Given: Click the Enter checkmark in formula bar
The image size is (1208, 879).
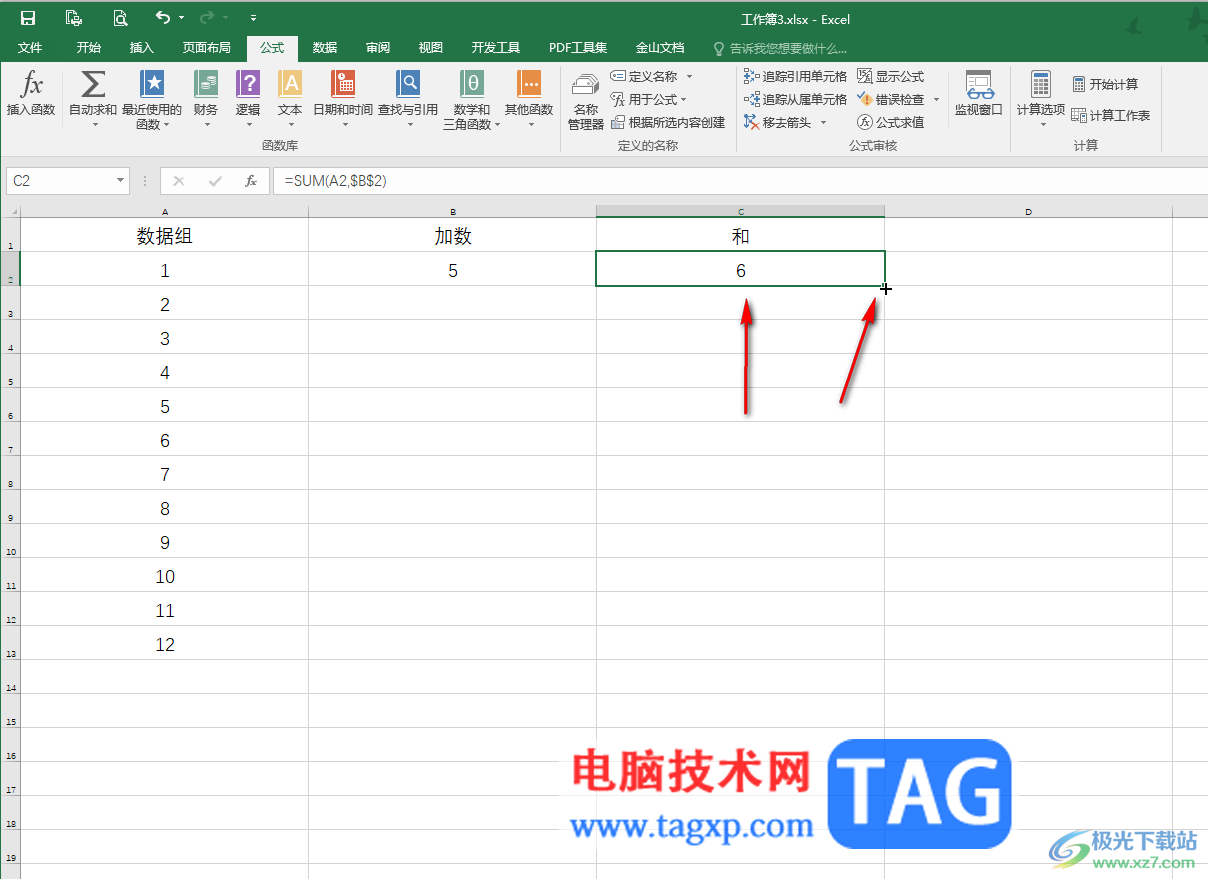Looking at the screenshot, I should (x=215, y=181).
